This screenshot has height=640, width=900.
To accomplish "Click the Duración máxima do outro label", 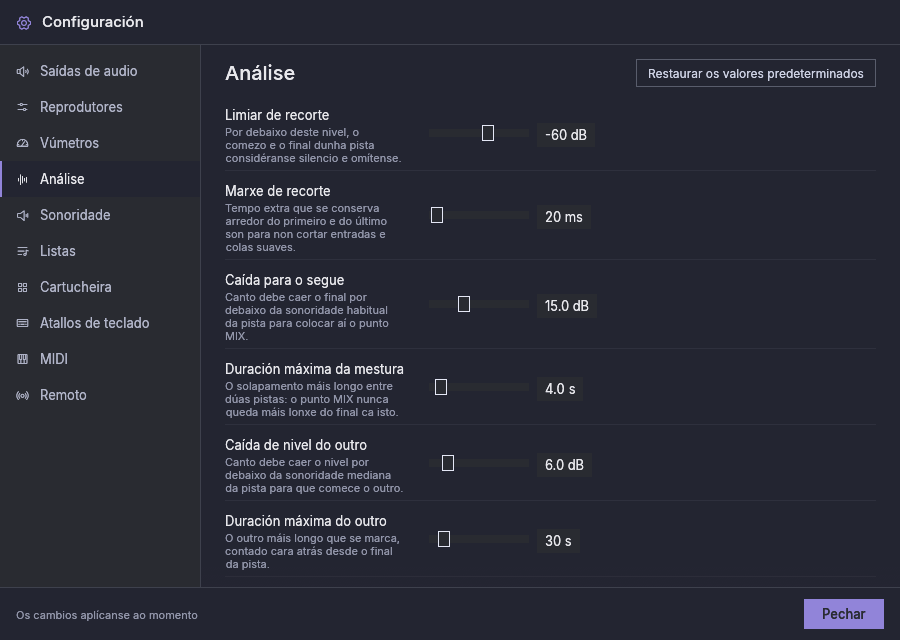I will click(x=305, y=521).
